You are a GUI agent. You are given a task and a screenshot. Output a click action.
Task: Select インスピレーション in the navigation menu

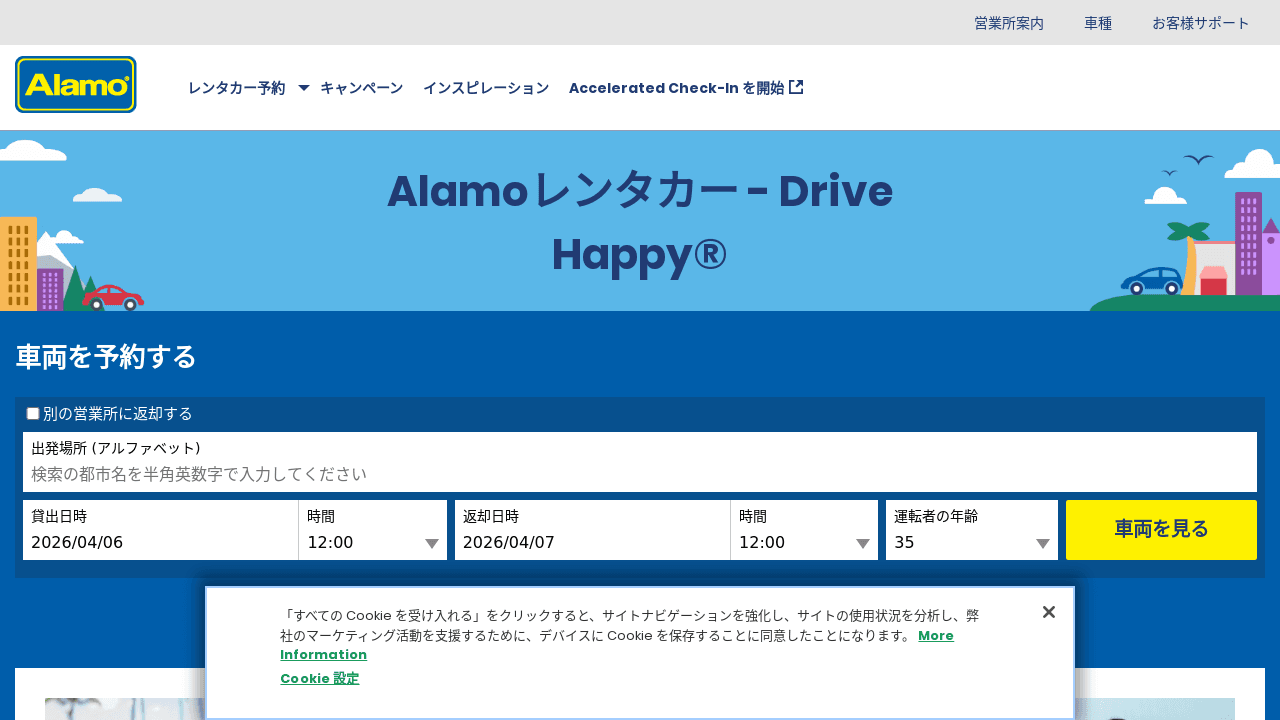coord(486,88)
